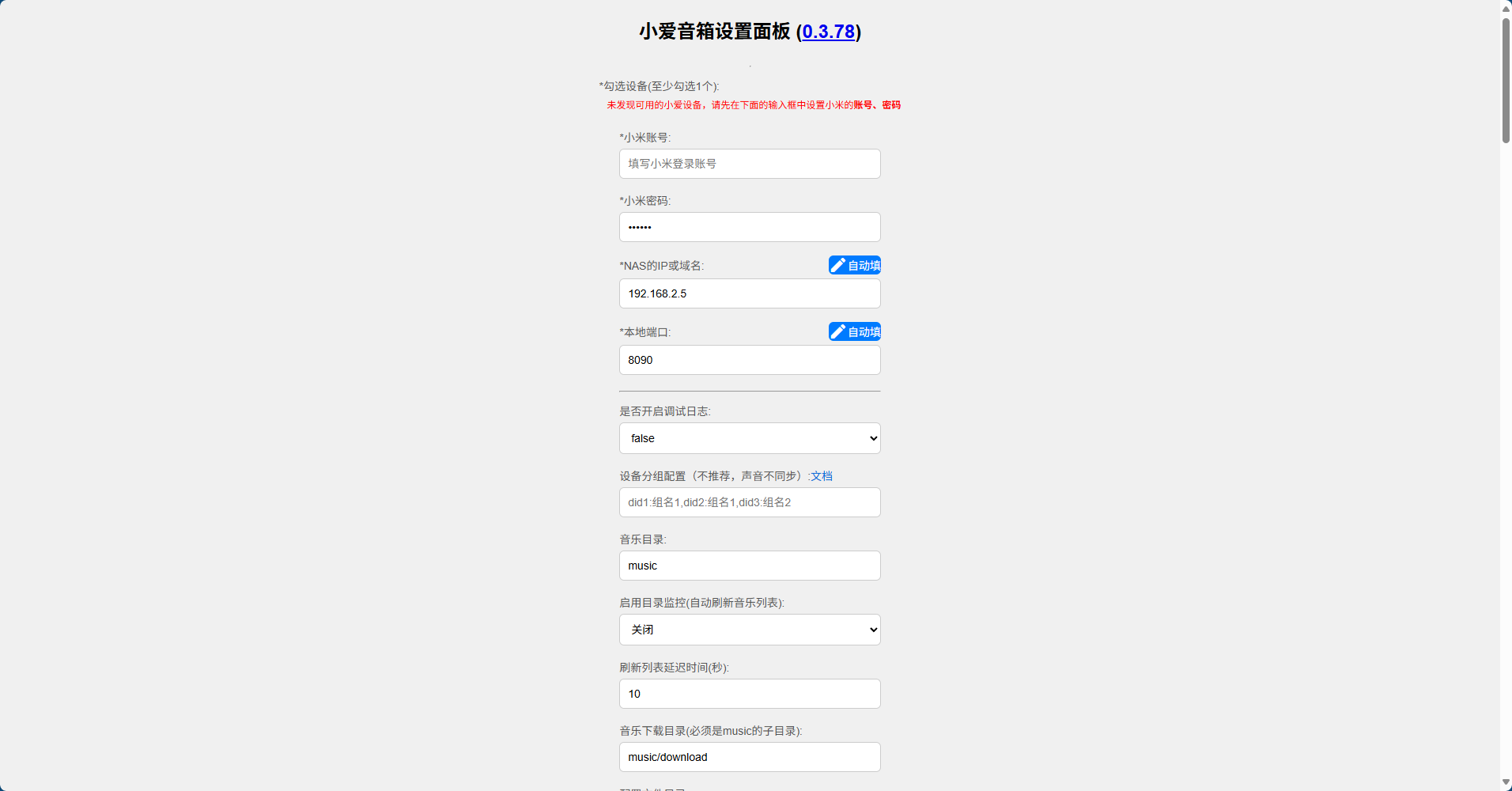
Task: Click the 设备分组配置 did grouping input
Action: pos(750,502)
